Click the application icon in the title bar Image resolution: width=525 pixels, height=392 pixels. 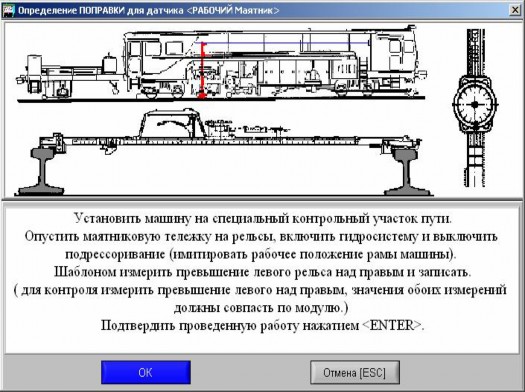tap(9, 10)
